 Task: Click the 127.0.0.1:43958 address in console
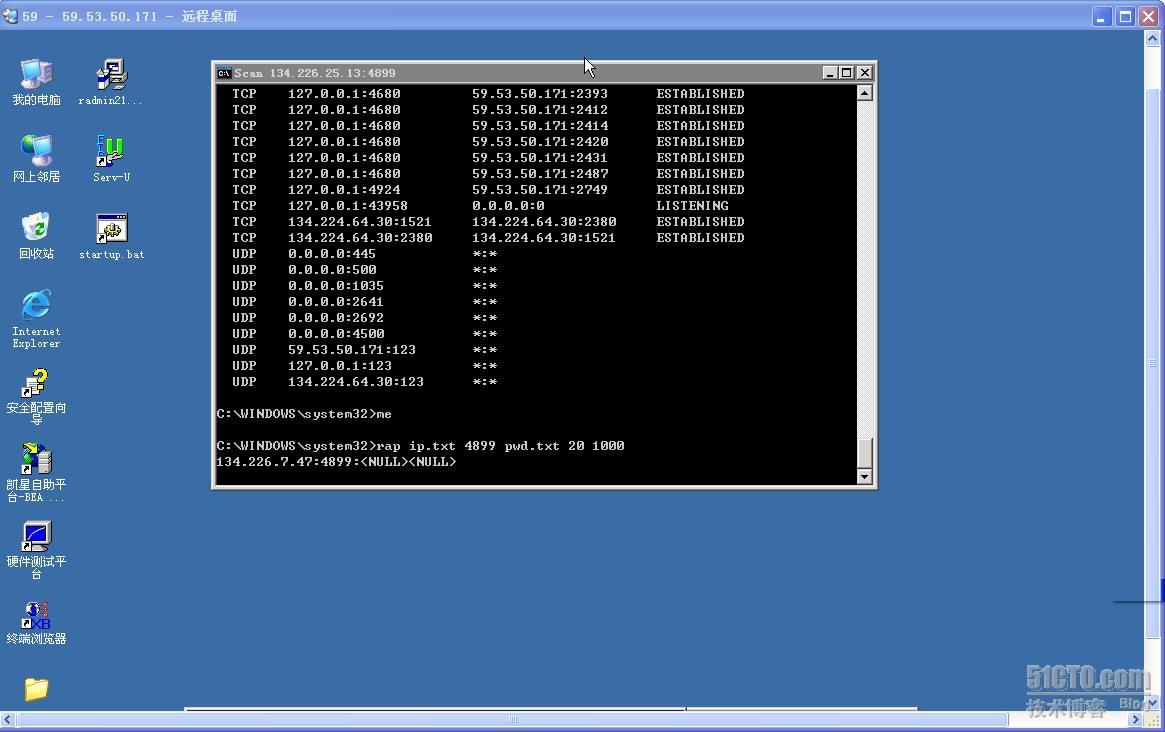(348, 206)
